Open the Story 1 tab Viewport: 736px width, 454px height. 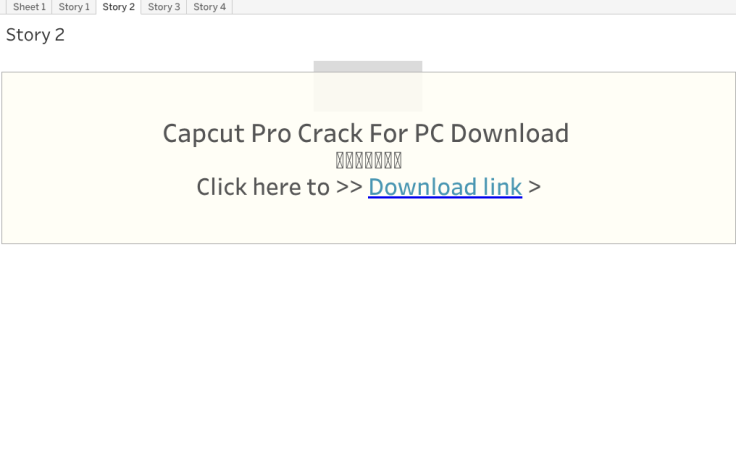[x=74, y=7]
